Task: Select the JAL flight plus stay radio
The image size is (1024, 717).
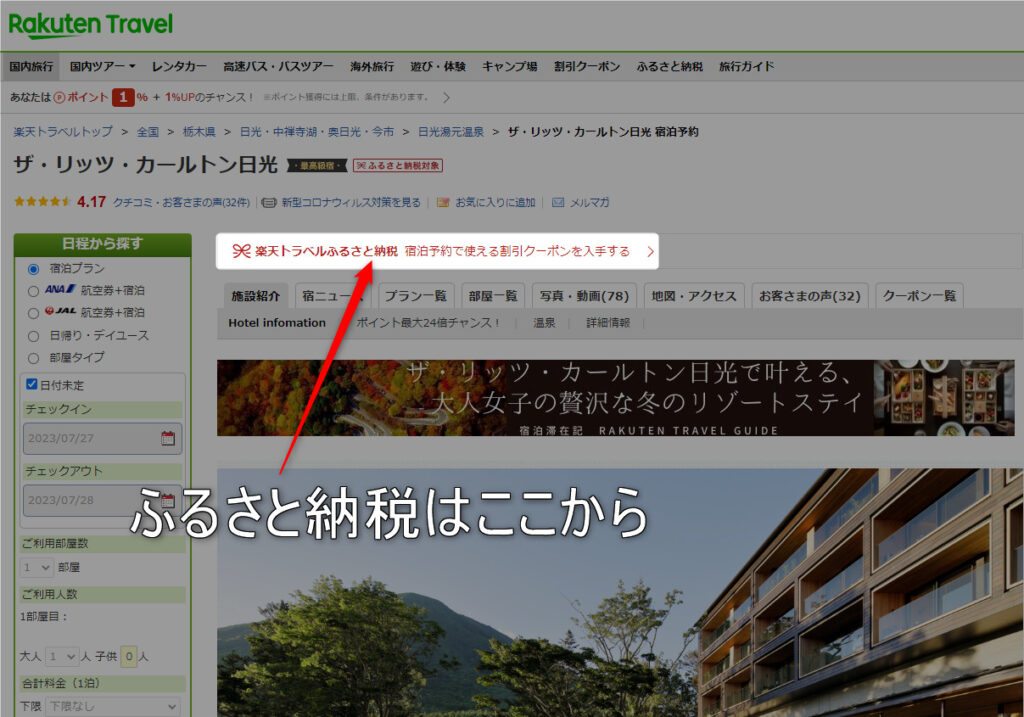Action: tap(34, 313)
